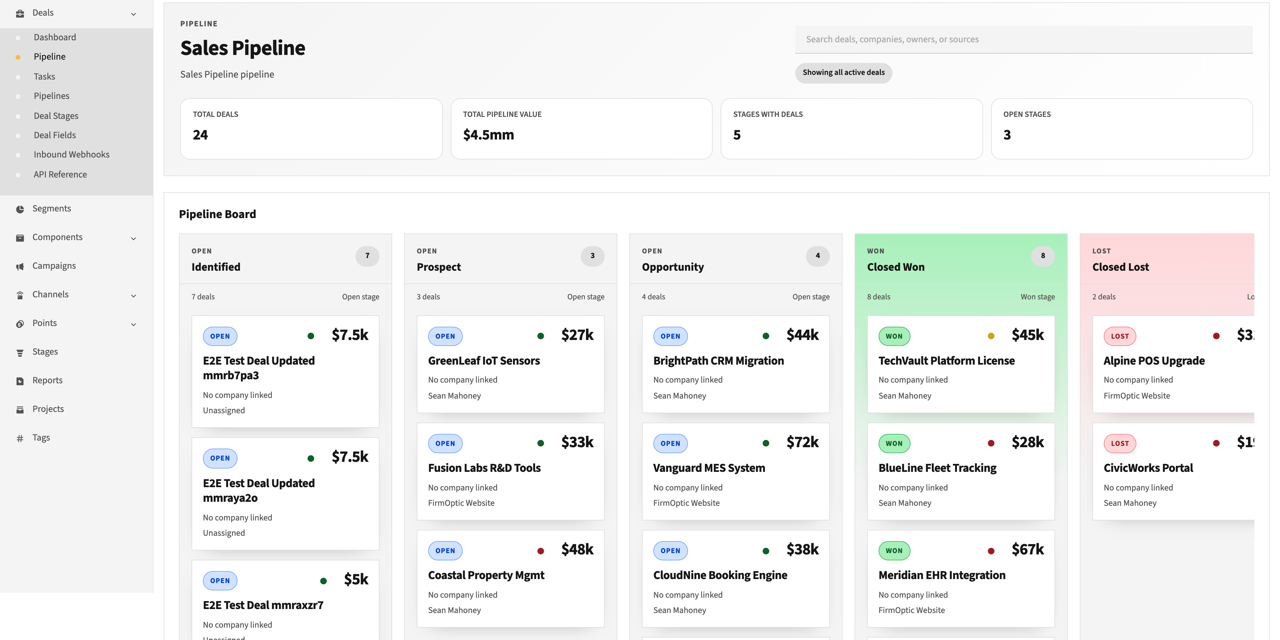Open E2E Test Deal mmraxzr7 card
The height and width of the screenshot is (640, 1280).
(285, 600)
